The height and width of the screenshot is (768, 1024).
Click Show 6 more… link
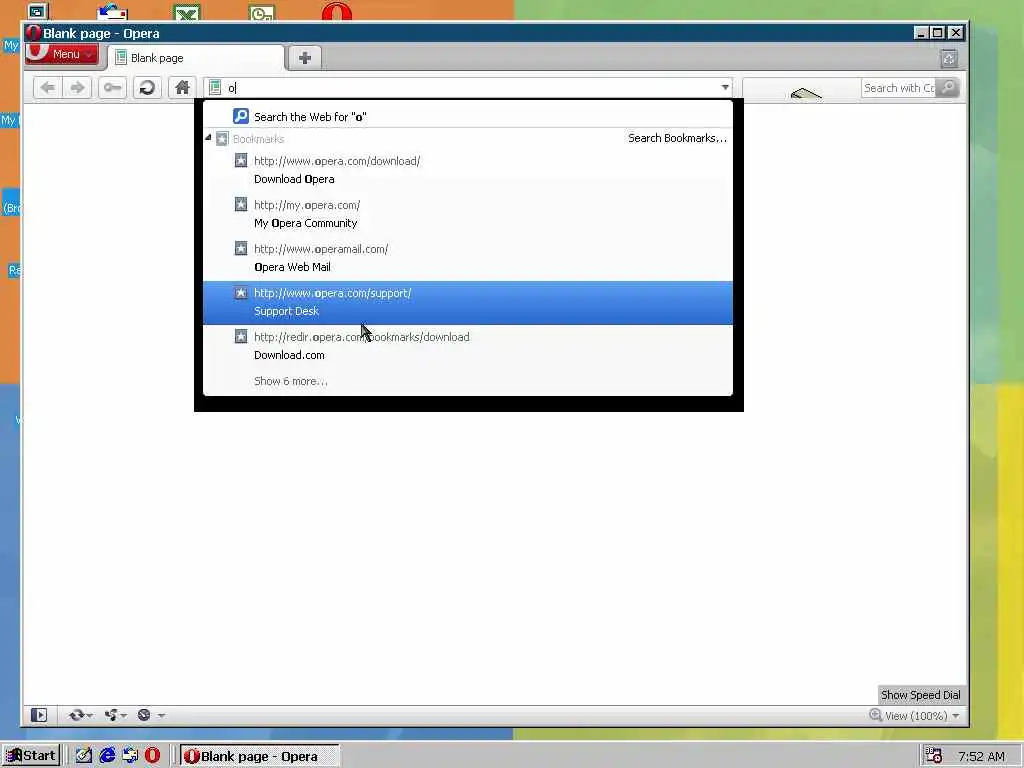click(291, 381)
